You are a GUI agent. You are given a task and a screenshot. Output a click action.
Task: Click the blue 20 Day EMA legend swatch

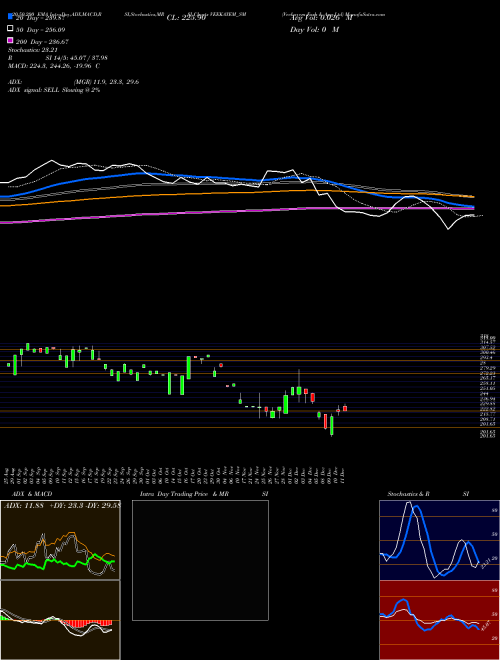(x=10, y=16)
